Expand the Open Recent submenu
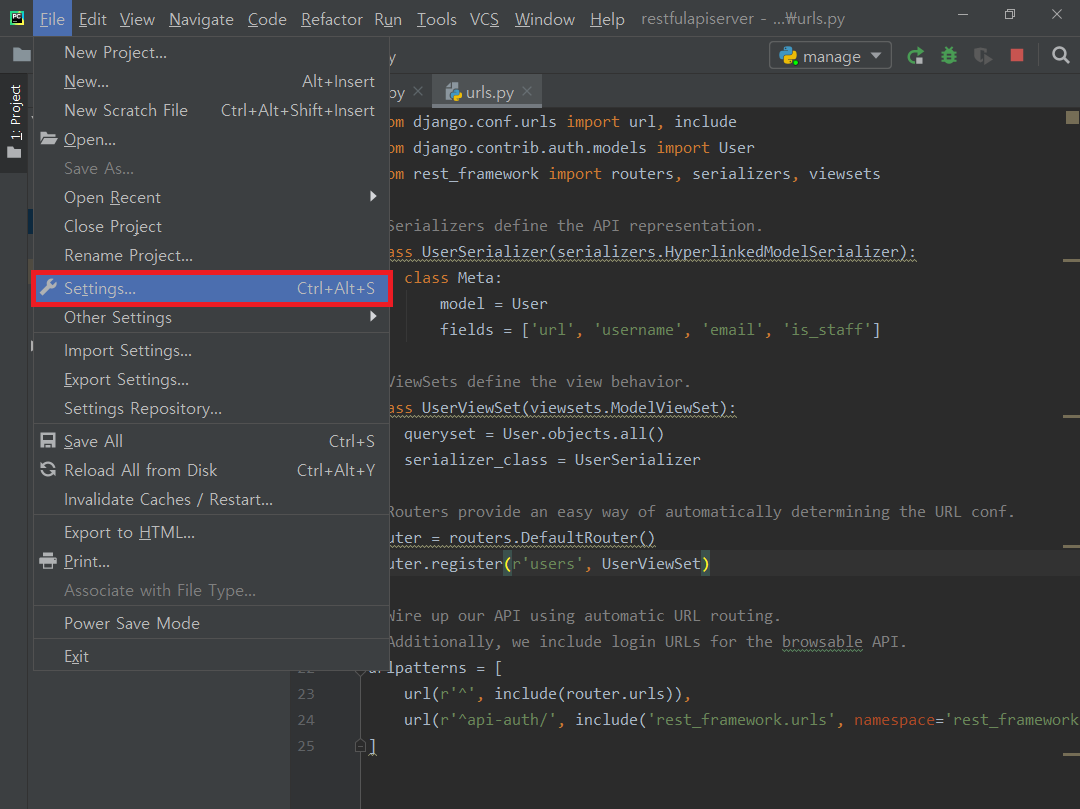This screenshot has height=809, width=1080. tap(373, 197)
